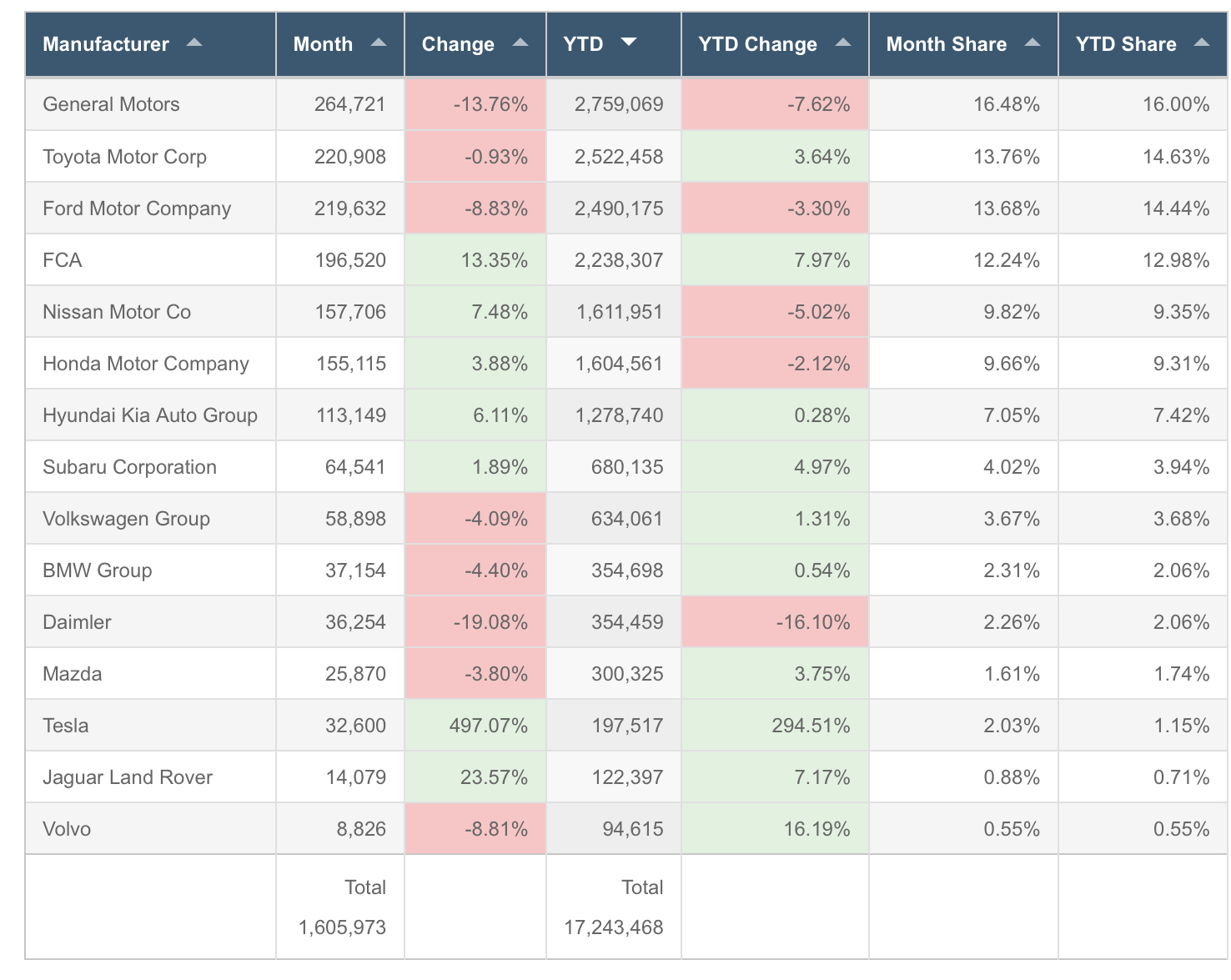Click the month total 1,605,973
Image resolution: width=1231 pixels, height=980 pixels.
342,927
